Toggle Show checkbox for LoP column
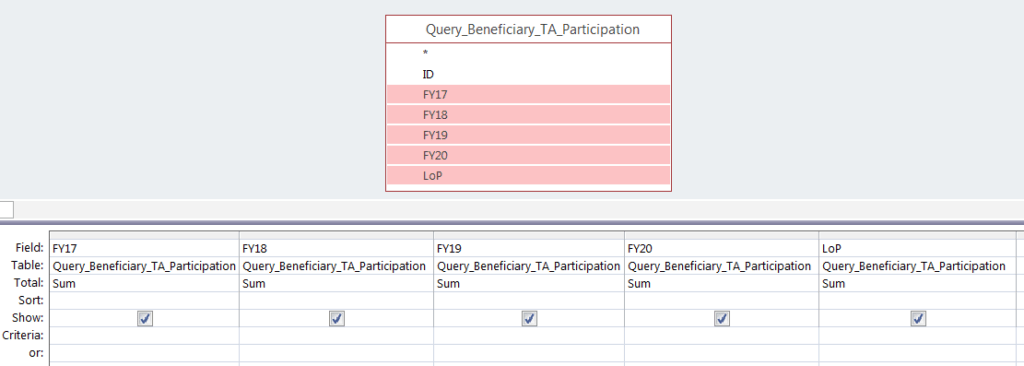1024x366 pixels. (x=918, y=318)
